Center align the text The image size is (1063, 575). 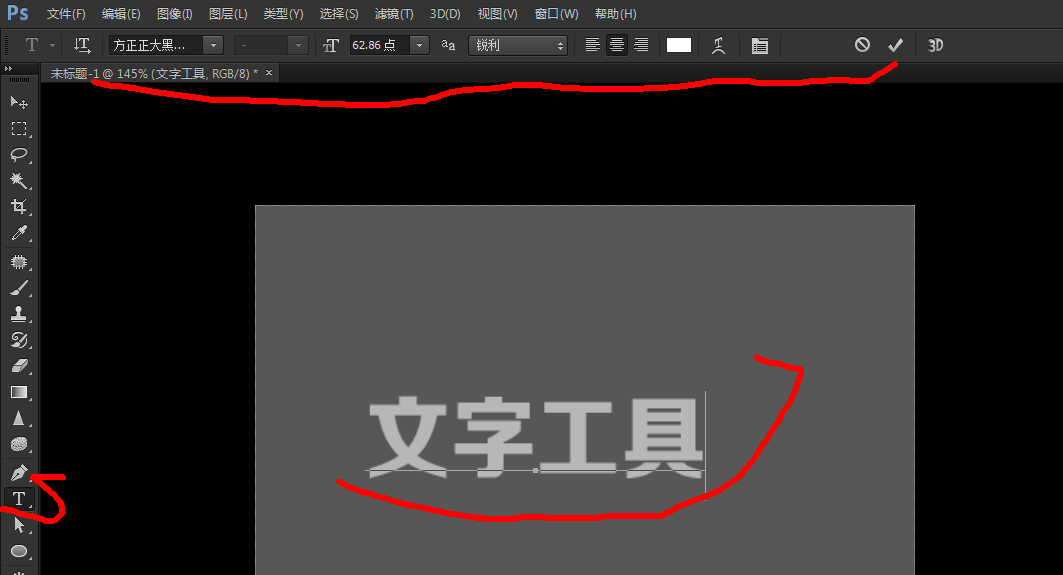(617, 45)
